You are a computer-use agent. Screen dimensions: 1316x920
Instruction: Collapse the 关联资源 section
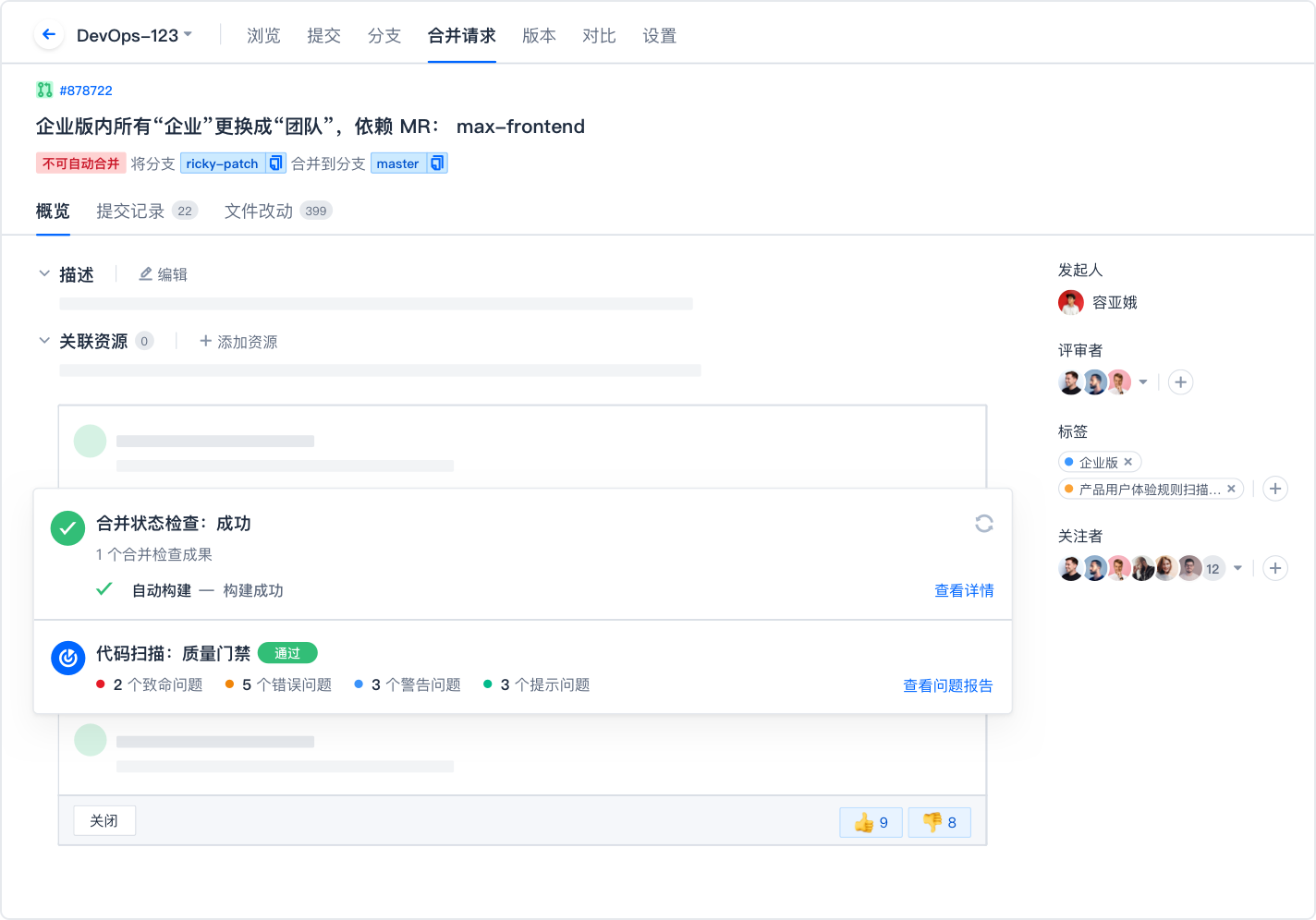tap(44, 341)
